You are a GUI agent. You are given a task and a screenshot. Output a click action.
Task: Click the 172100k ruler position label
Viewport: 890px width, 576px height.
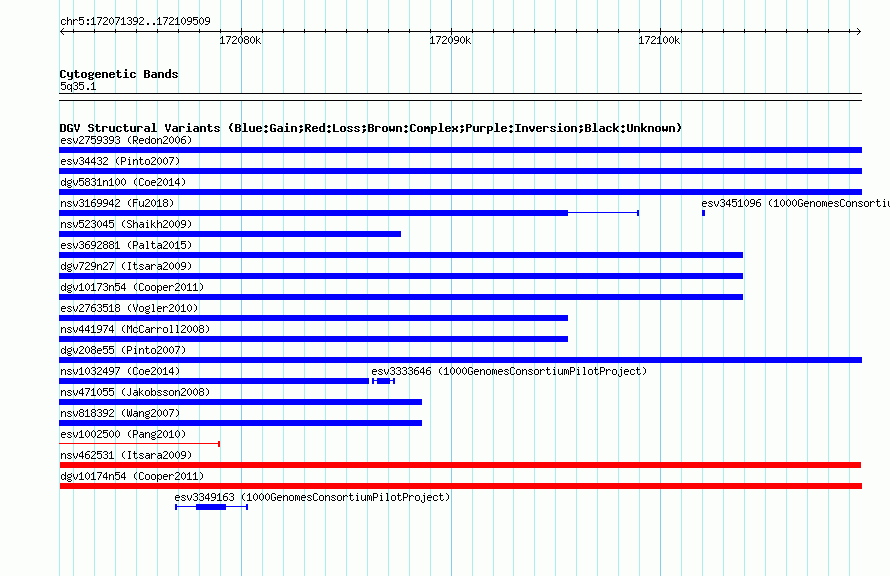[659, 40]
